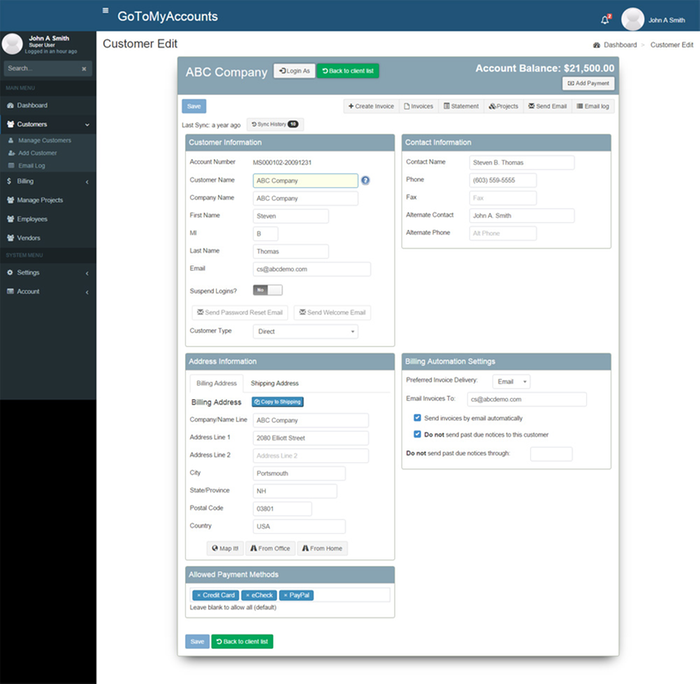Click the bottom Save button
This screenshot has width=700, height=684.
(x=197, y=642)
